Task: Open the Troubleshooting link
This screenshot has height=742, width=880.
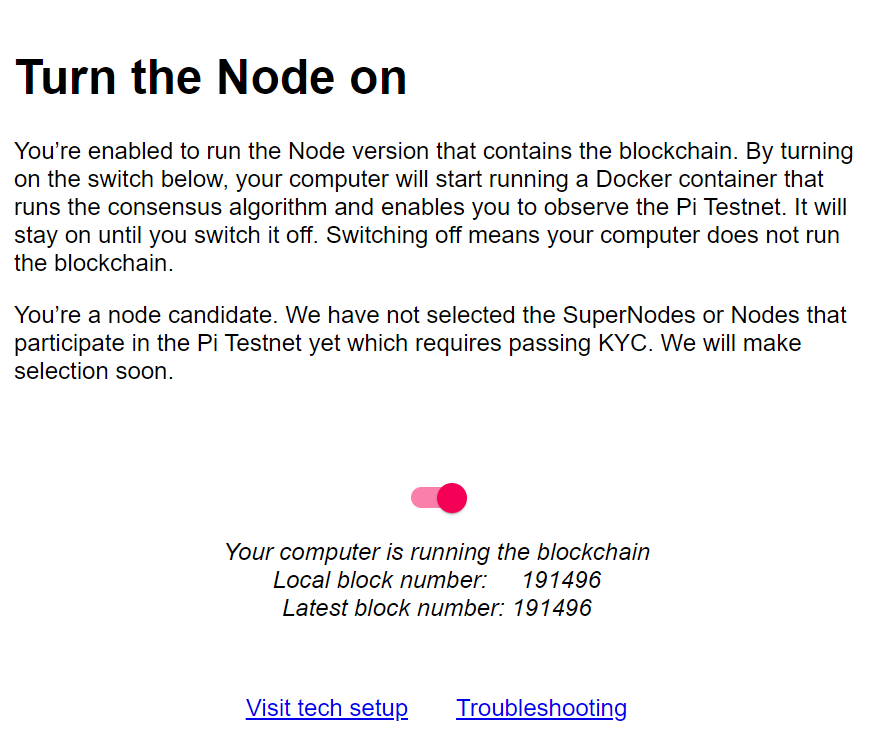Action: 541,708
